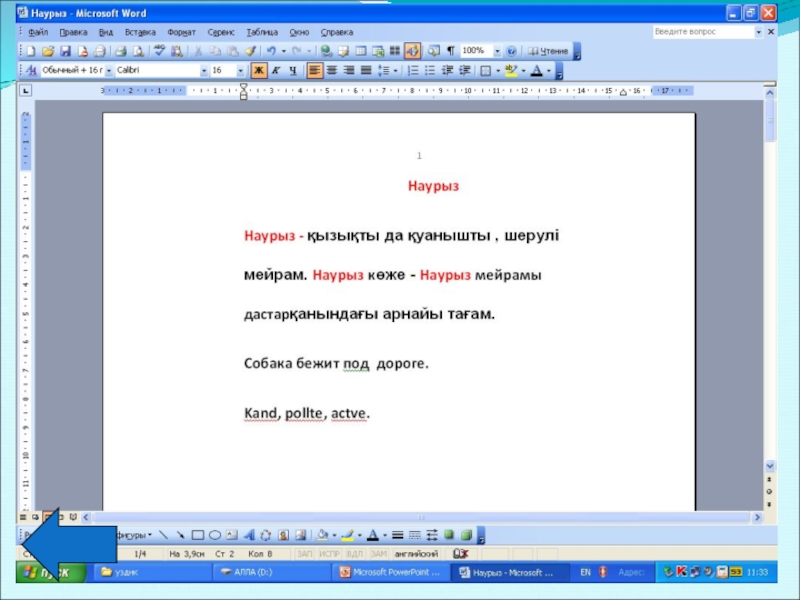
Task: Click in the Введите вопрос help field
Action: [703, 32]
